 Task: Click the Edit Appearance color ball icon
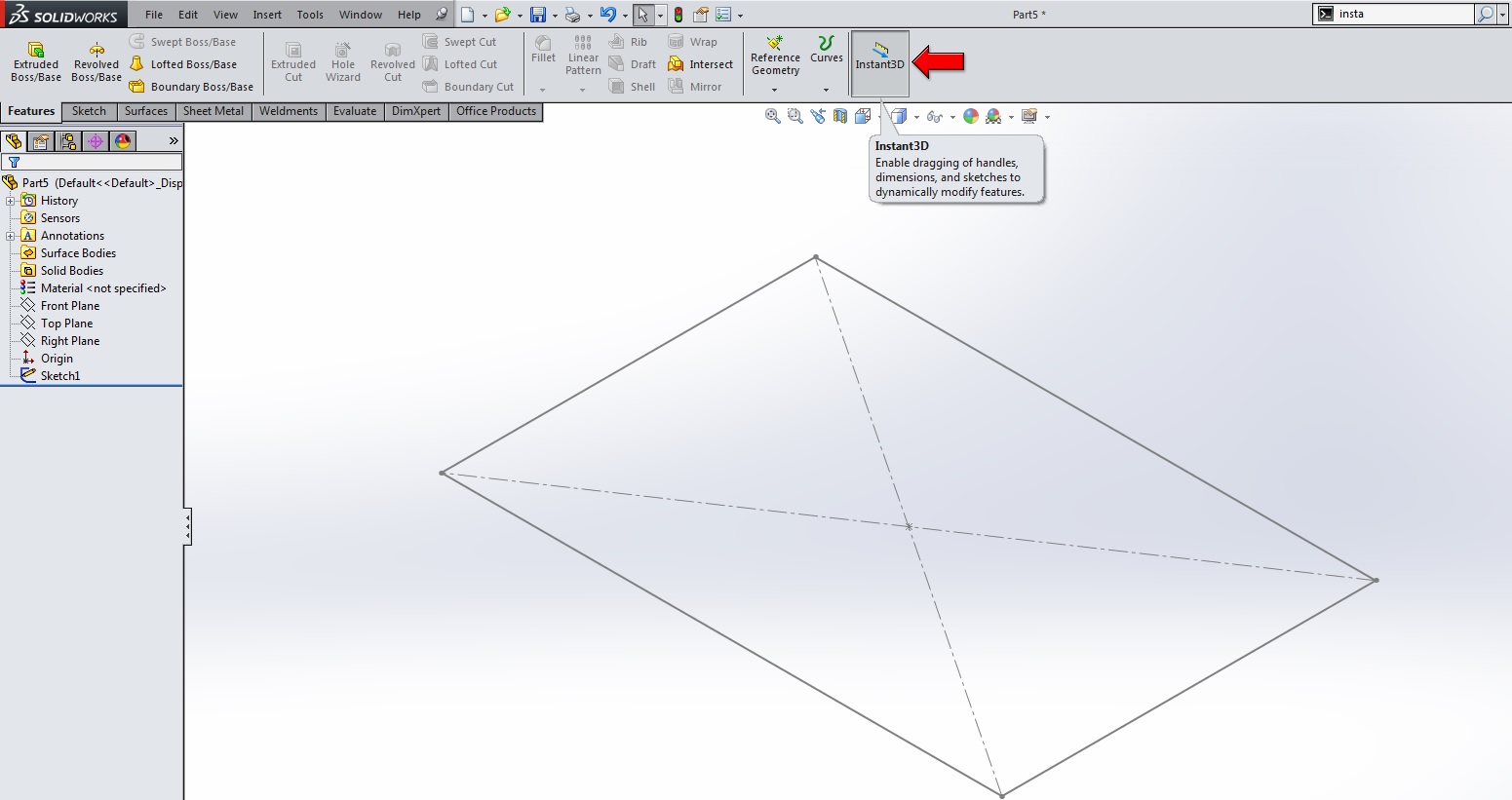970,116
